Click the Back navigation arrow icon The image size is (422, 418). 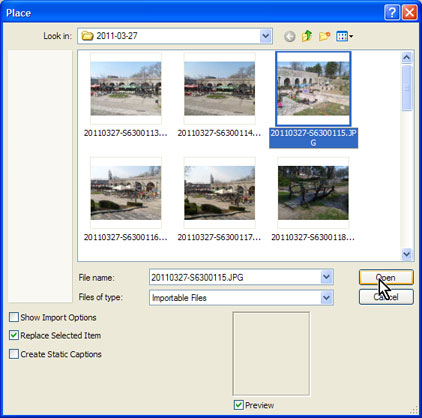click(290, 36)
